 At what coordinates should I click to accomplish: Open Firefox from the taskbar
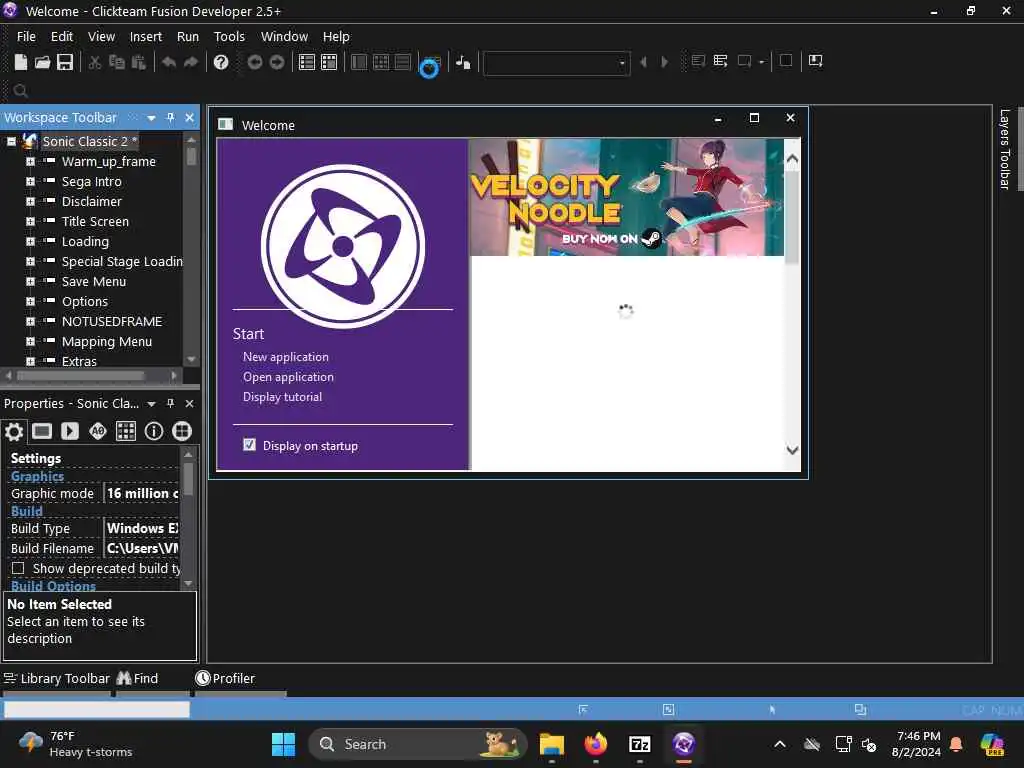tap(596, 744)
